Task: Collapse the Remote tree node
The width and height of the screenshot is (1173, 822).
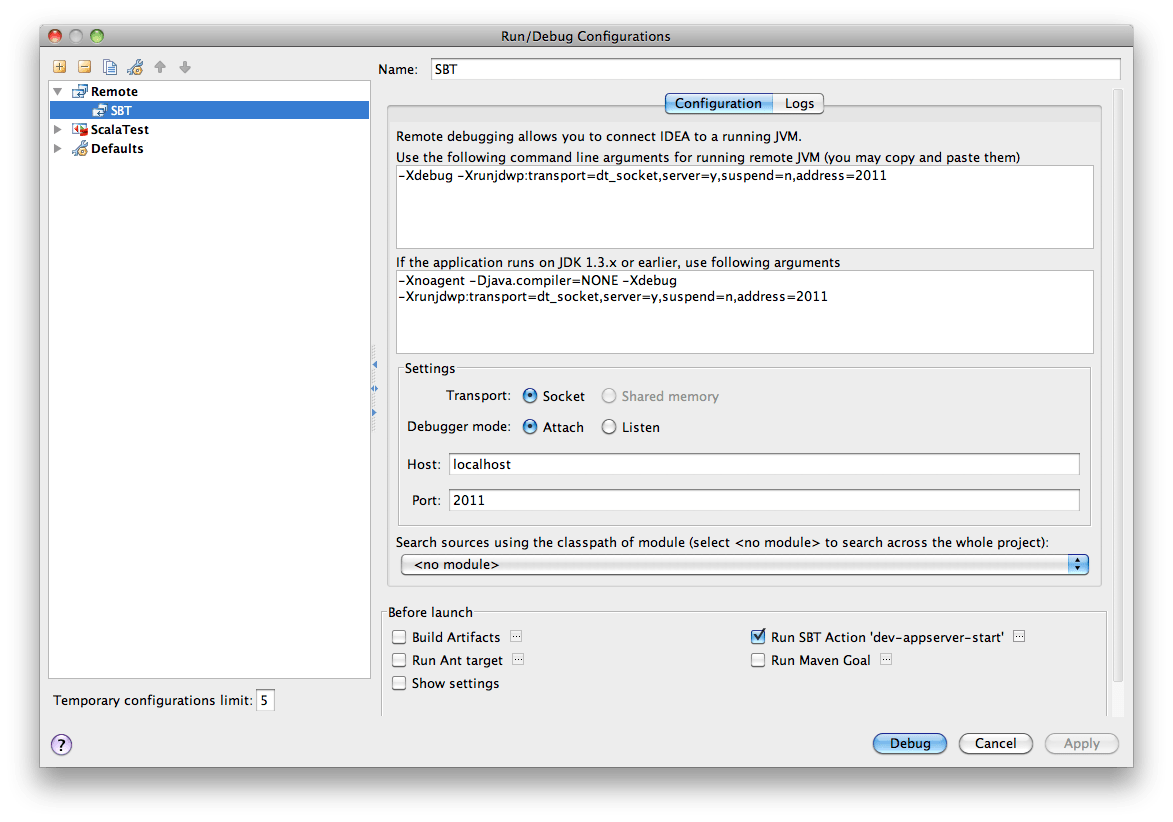Action: pos(58,91)
